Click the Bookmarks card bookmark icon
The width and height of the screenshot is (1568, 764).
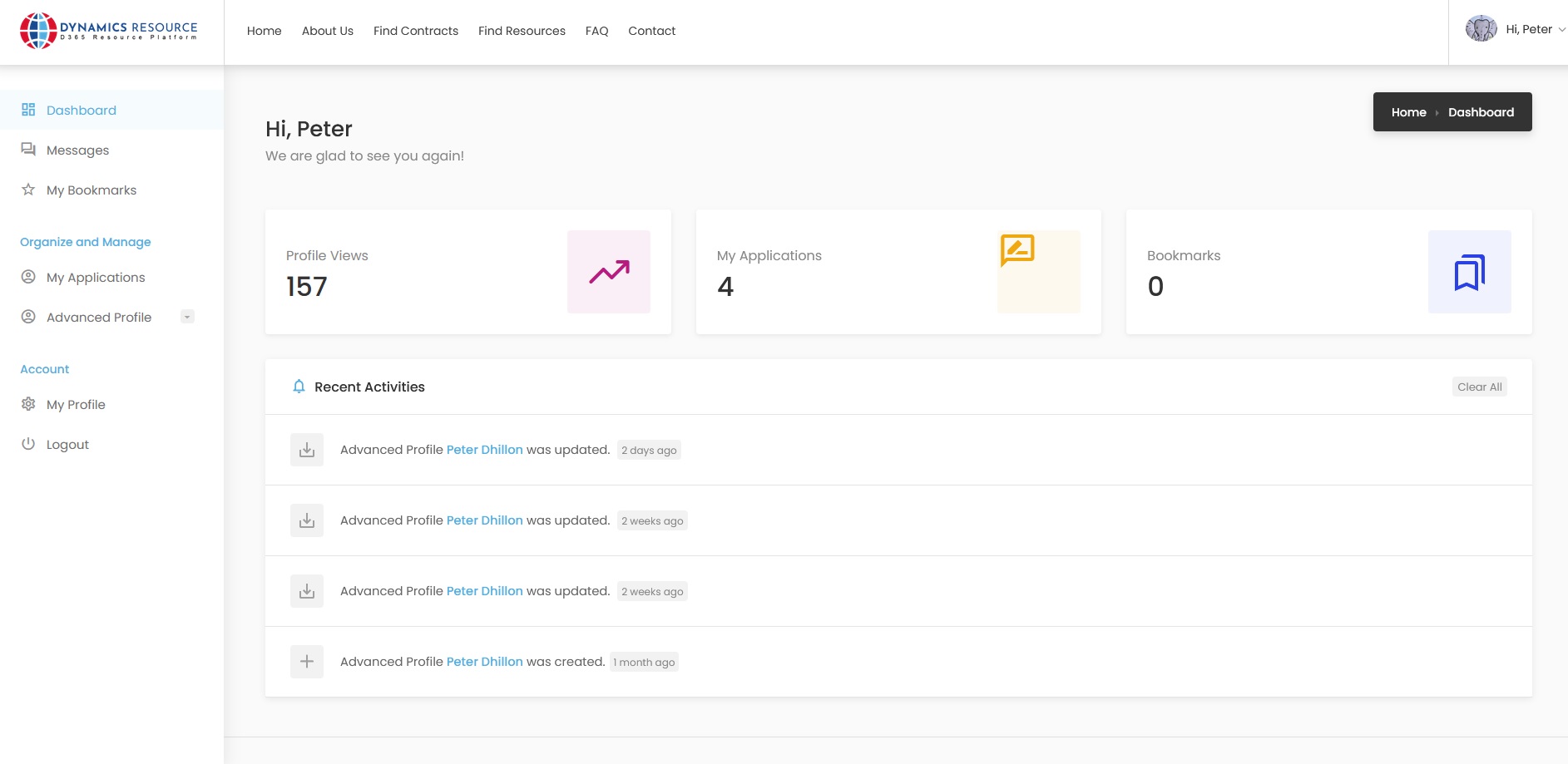pos(1469,272)
